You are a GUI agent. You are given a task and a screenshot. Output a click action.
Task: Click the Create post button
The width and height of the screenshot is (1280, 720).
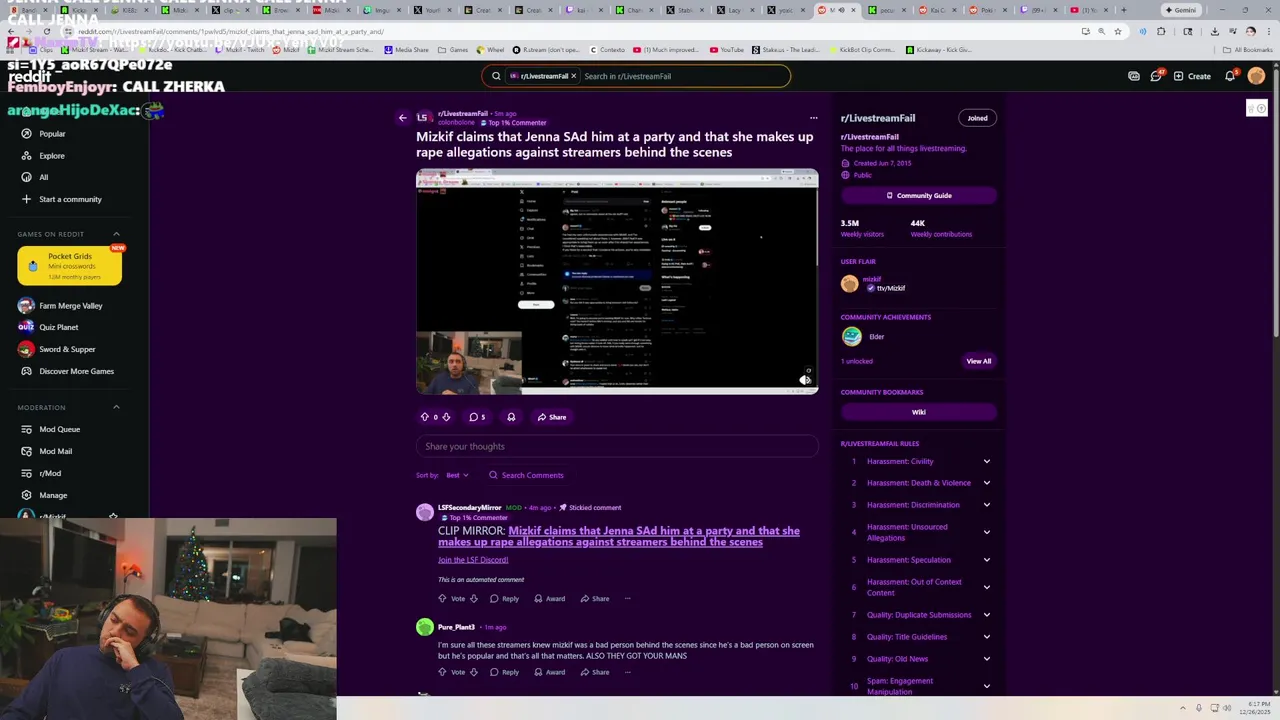1192,76
